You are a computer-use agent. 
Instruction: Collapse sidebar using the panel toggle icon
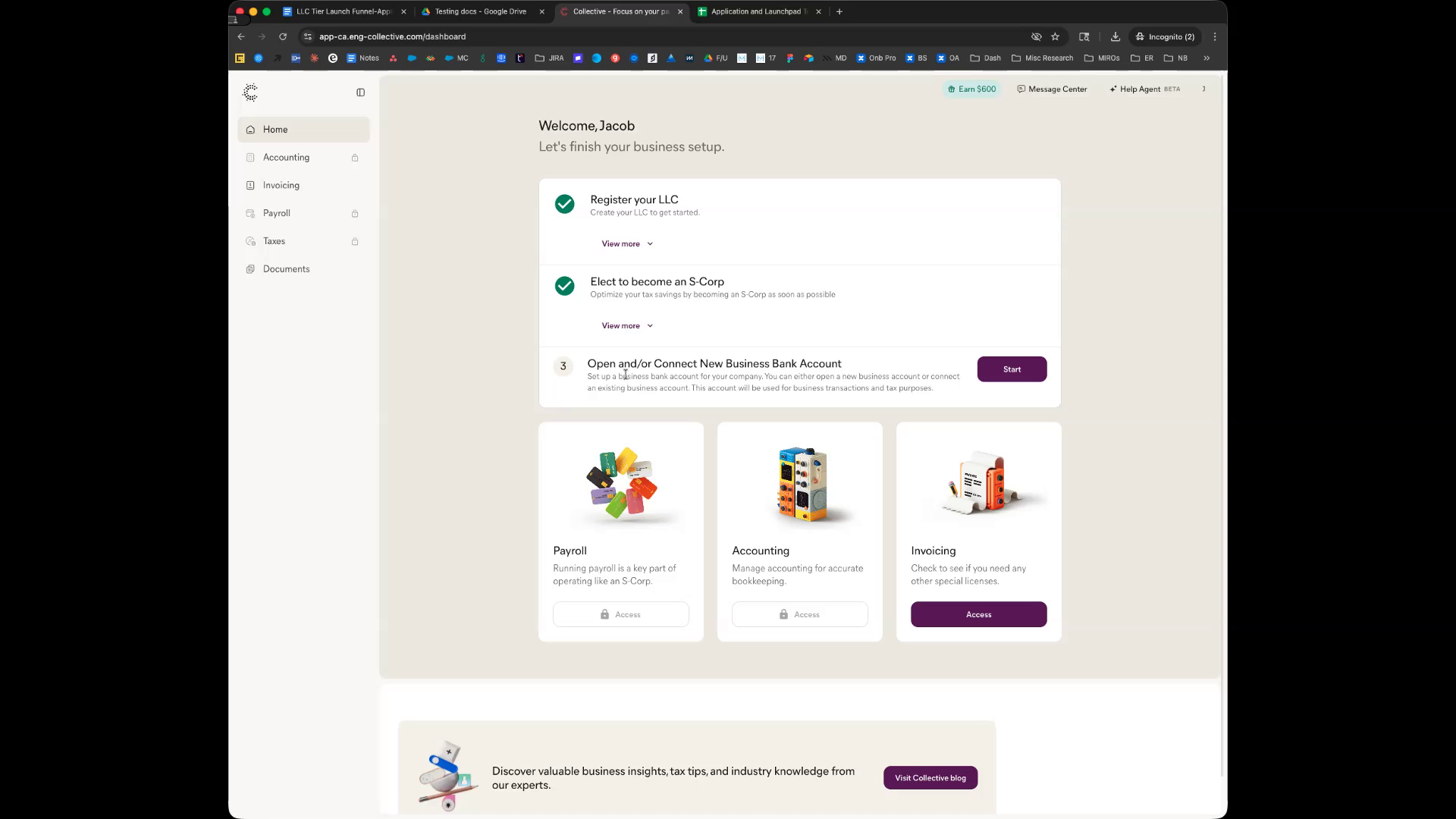click(x=360, y=93)
